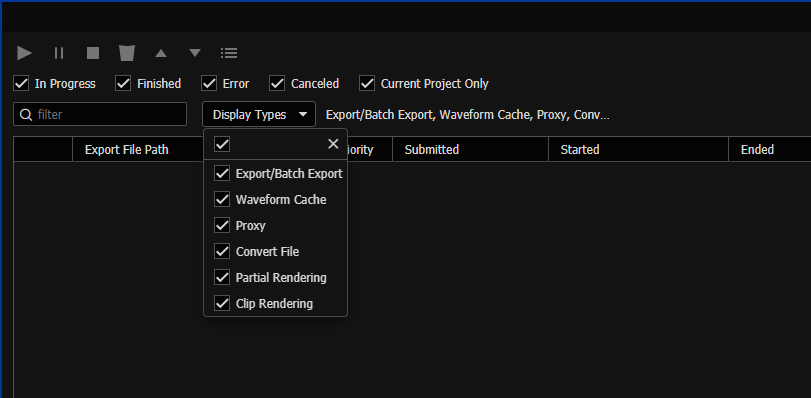Toggle the In Progress checkbox
This screenshot has height=398, width=811.
pyautogui.click(x=21, y=83)
